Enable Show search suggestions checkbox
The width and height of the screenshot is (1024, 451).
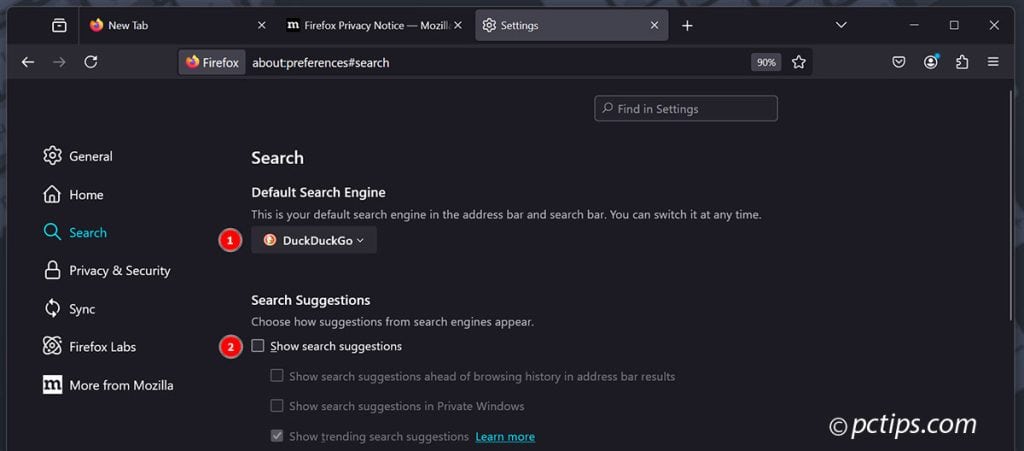(258, 346)
